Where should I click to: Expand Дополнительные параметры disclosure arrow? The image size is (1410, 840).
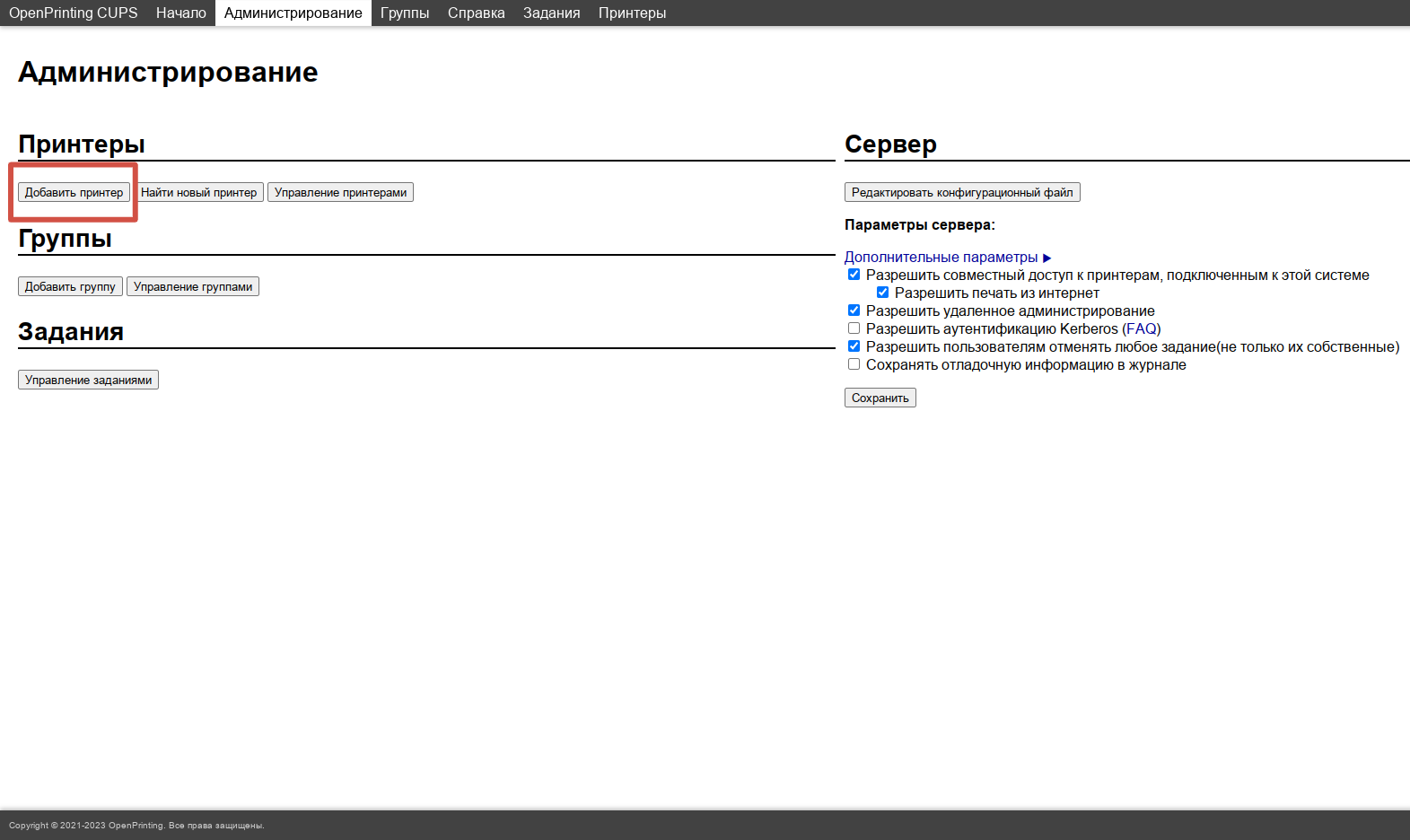pos(1047,258)
